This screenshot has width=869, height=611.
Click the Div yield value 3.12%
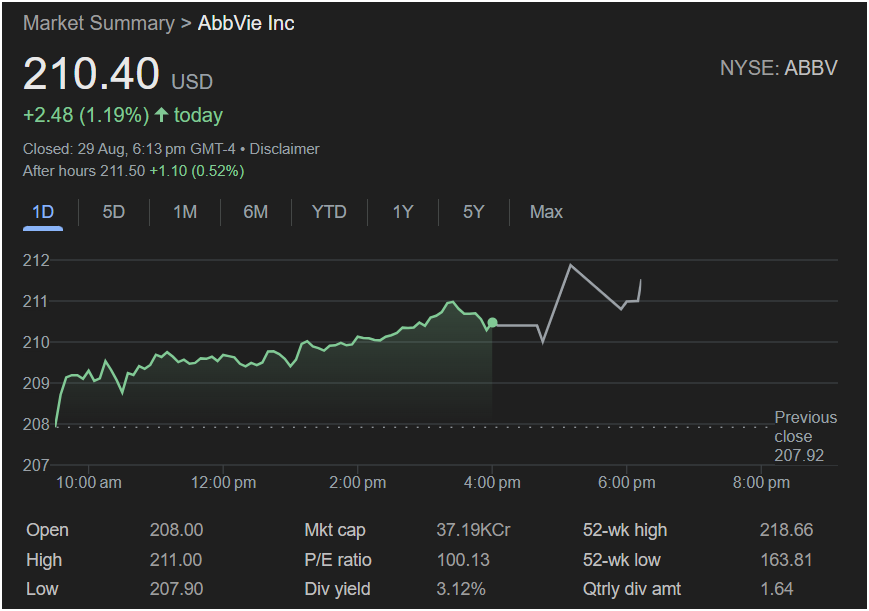click(x=461, y=588)
